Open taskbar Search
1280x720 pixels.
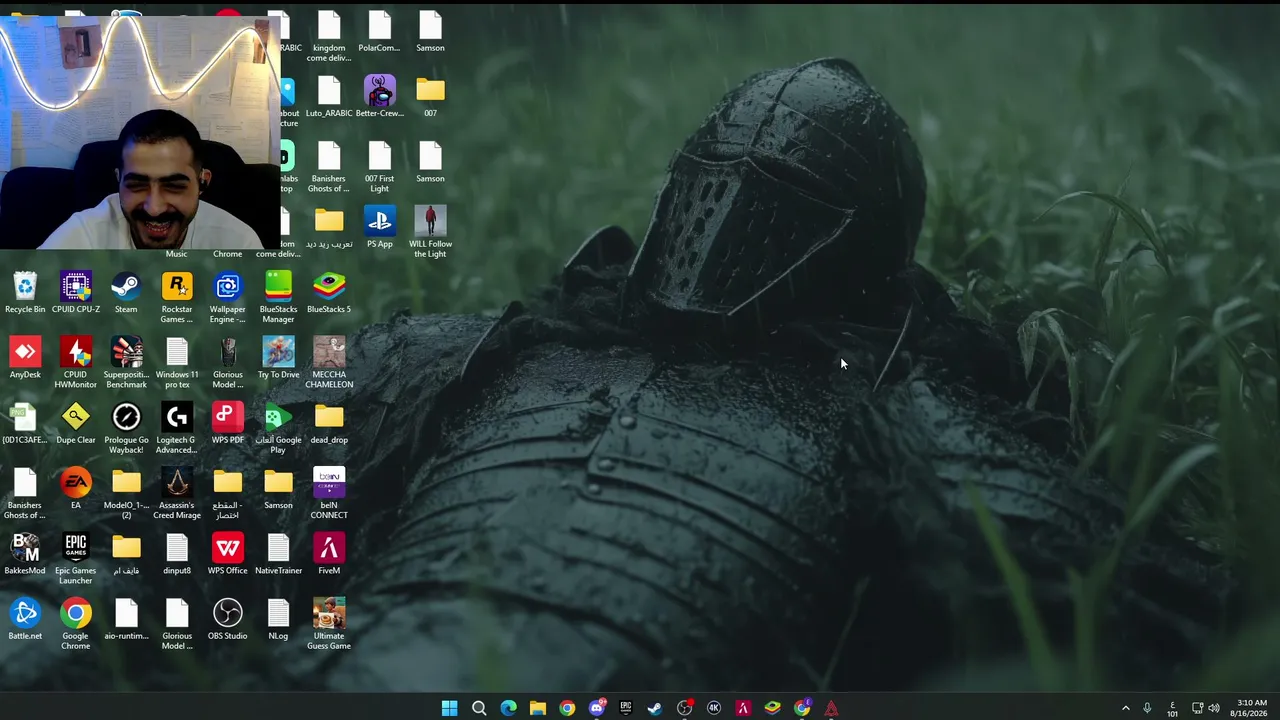click(x=479, y=708)
